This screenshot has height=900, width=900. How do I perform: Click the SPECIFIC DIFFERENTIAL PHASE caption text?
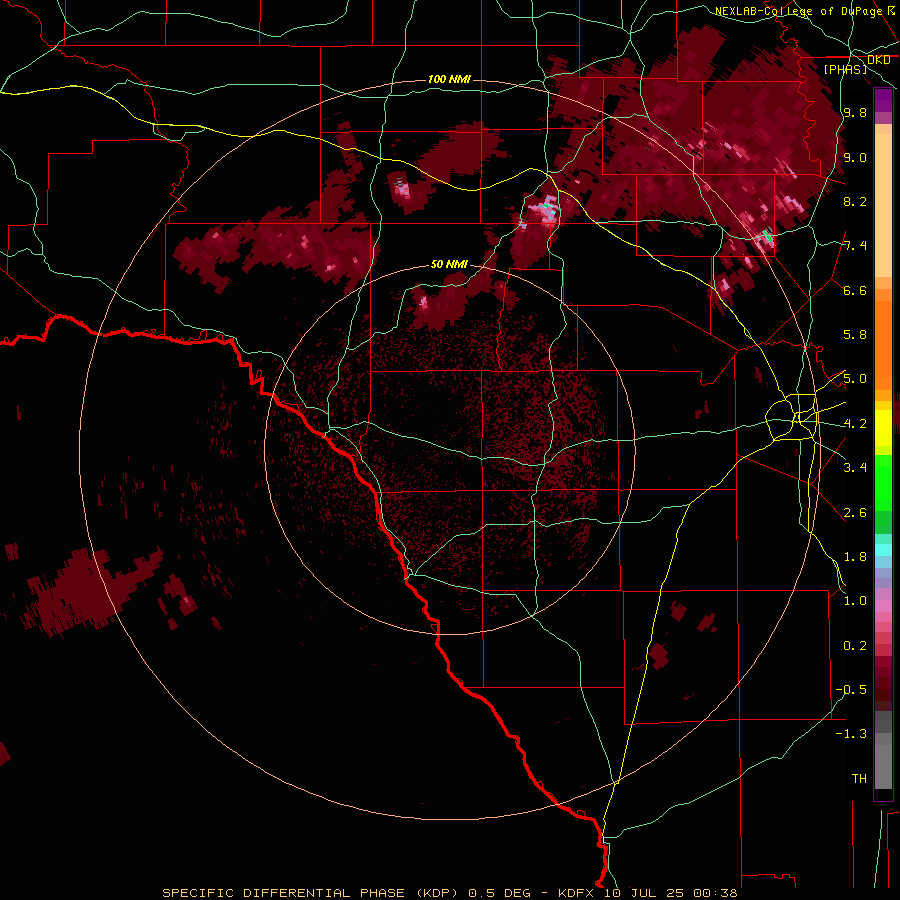(282, 893)
